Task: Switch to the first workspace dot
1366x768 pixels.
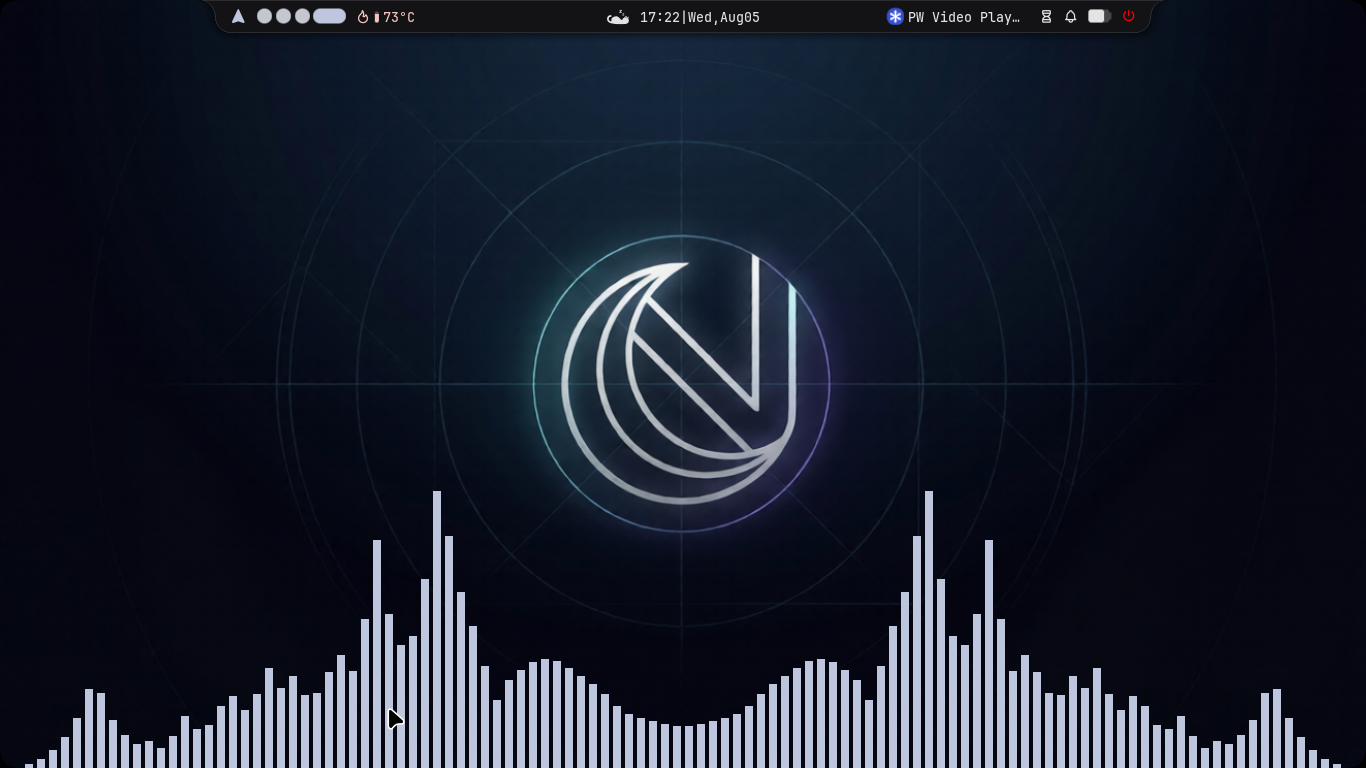Action: [x=265, y=16]
